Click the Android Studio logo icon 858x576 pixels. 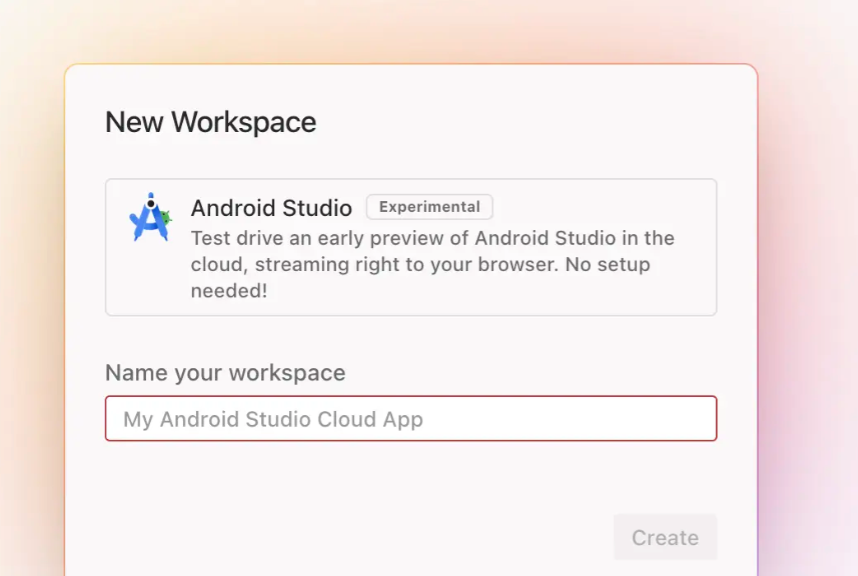point(151,214)
